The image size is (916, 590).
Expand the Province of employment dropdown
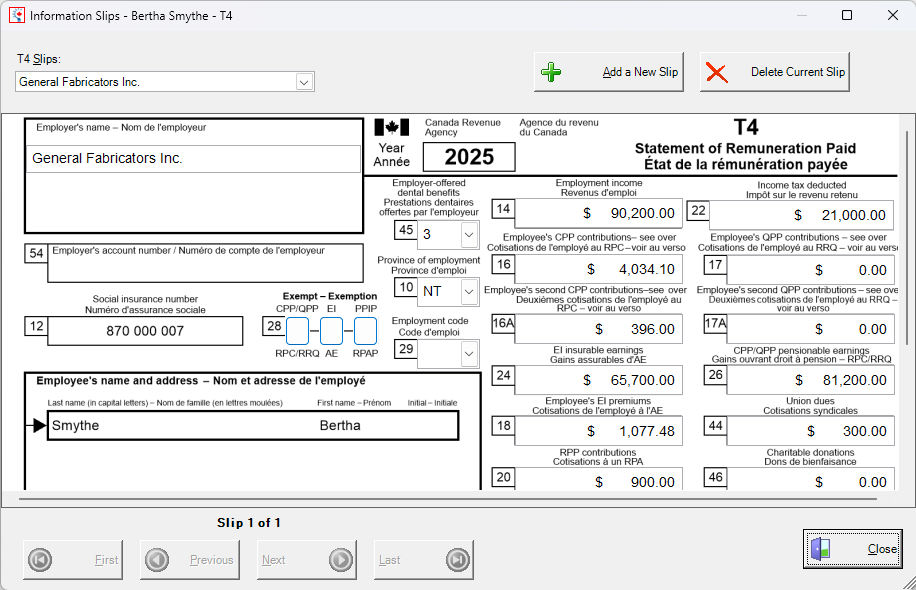point(469,291)
